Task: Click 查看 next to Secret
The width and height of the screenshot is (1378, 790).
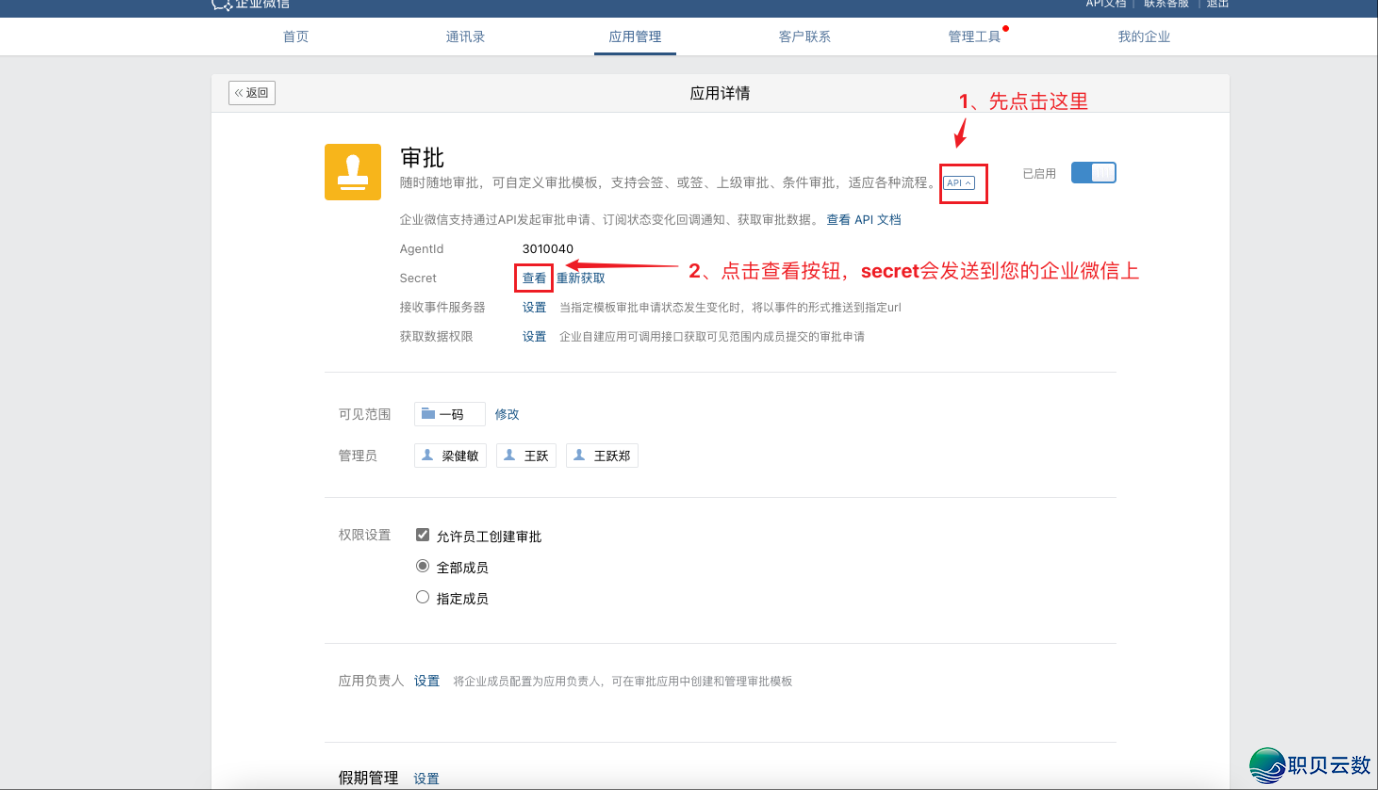Action: 534,278
